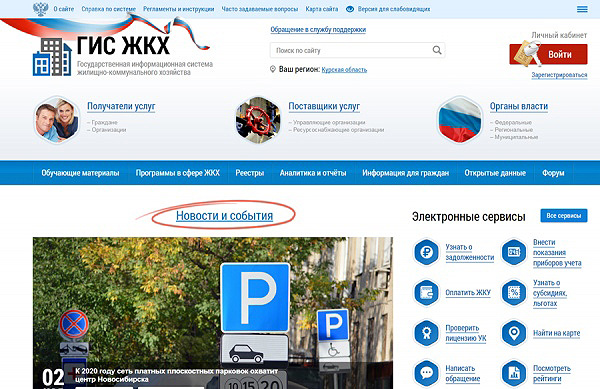Image resolution: width=600 pixels, height=389 pixels.
Task: Open Информация для граждан menu
Action: (x=406, y=173)
